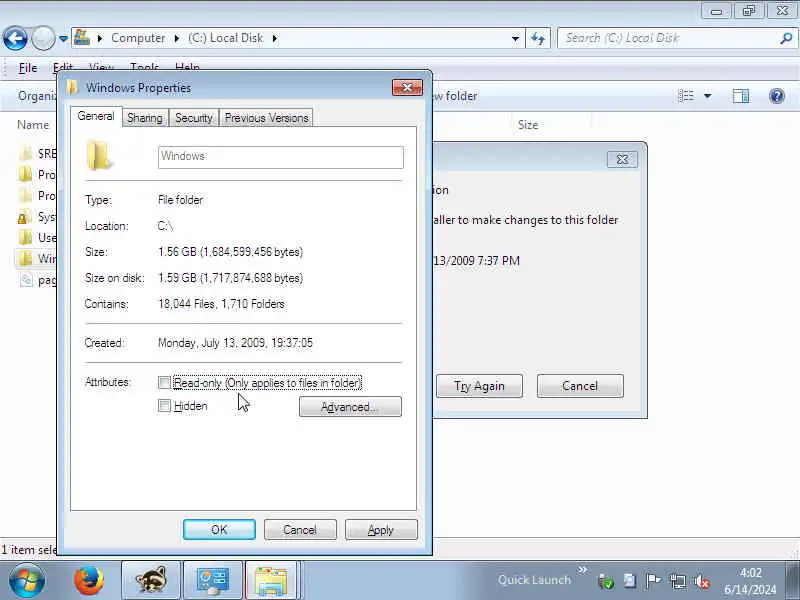
Task: Launch Firefox from the taskbar
Action: coord(89,580)
